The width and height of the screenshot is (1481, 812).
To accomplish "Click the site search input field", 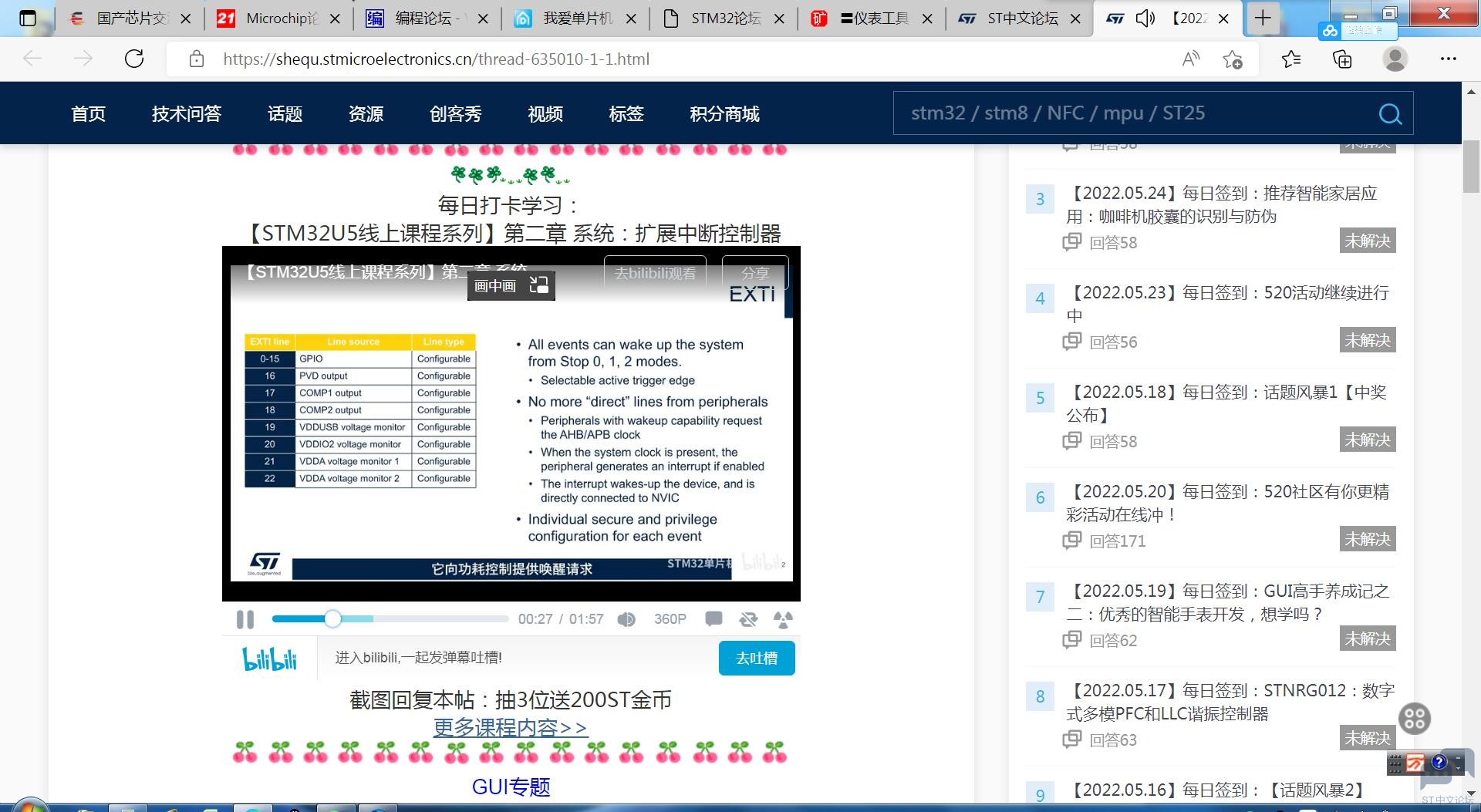I will click(x=1134, y=113).
